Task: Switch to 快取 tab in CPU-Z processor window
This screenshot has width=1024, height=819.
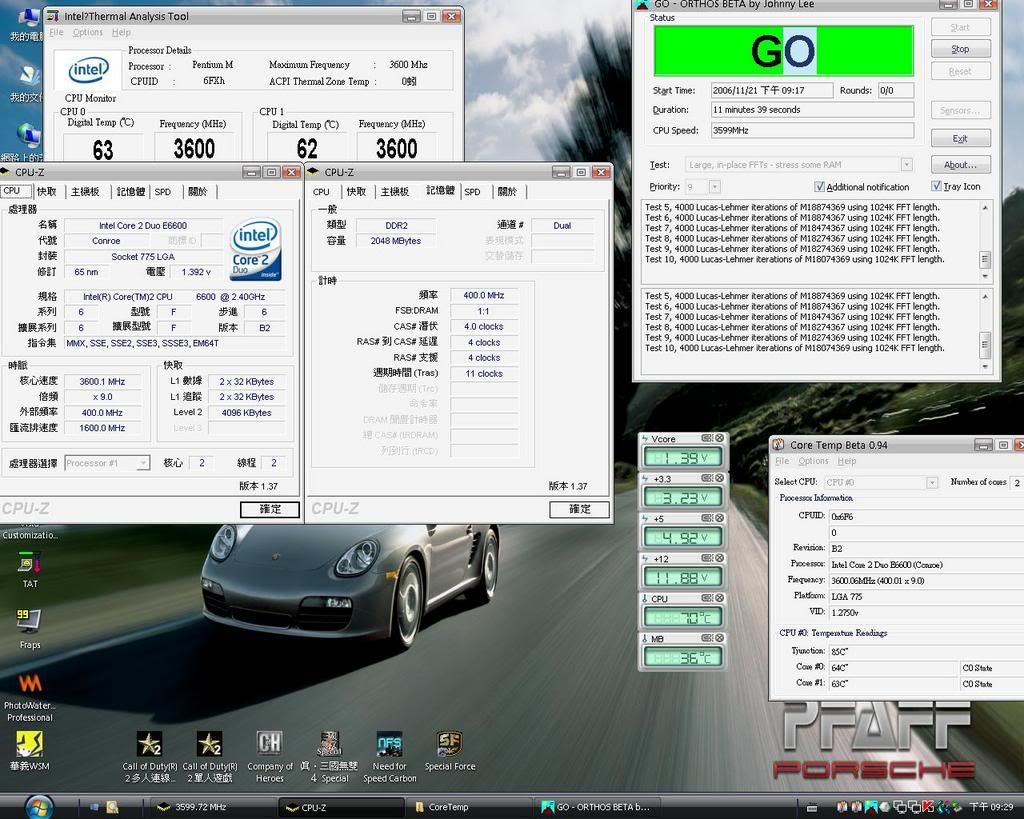Action: tap(46, 191)
